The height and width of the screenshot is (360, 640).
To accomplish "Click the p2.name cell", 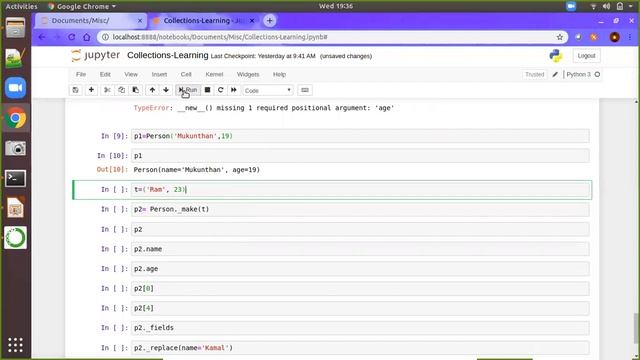I will coord(360,249).
